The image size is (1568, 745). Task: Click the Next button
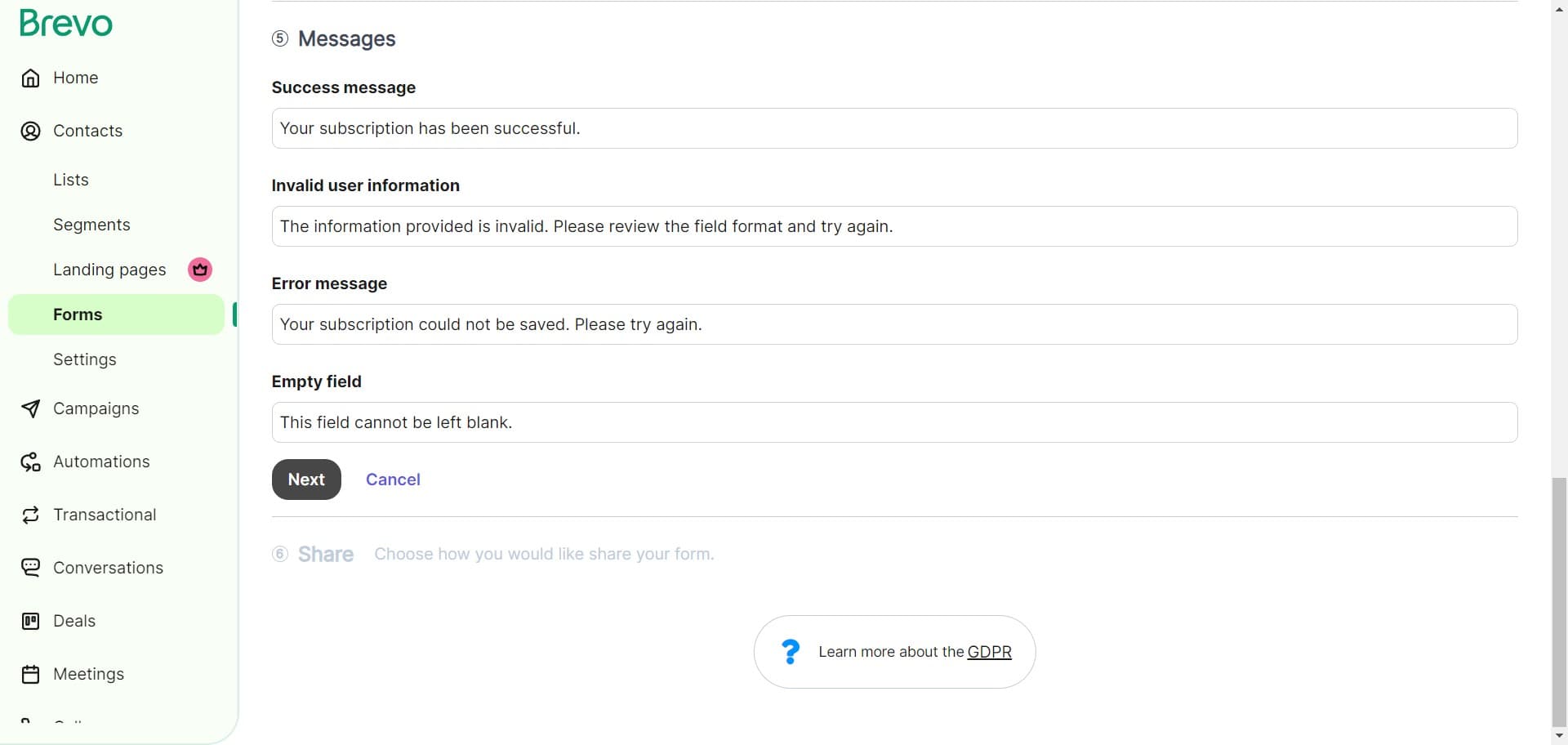tap(305, 479)
